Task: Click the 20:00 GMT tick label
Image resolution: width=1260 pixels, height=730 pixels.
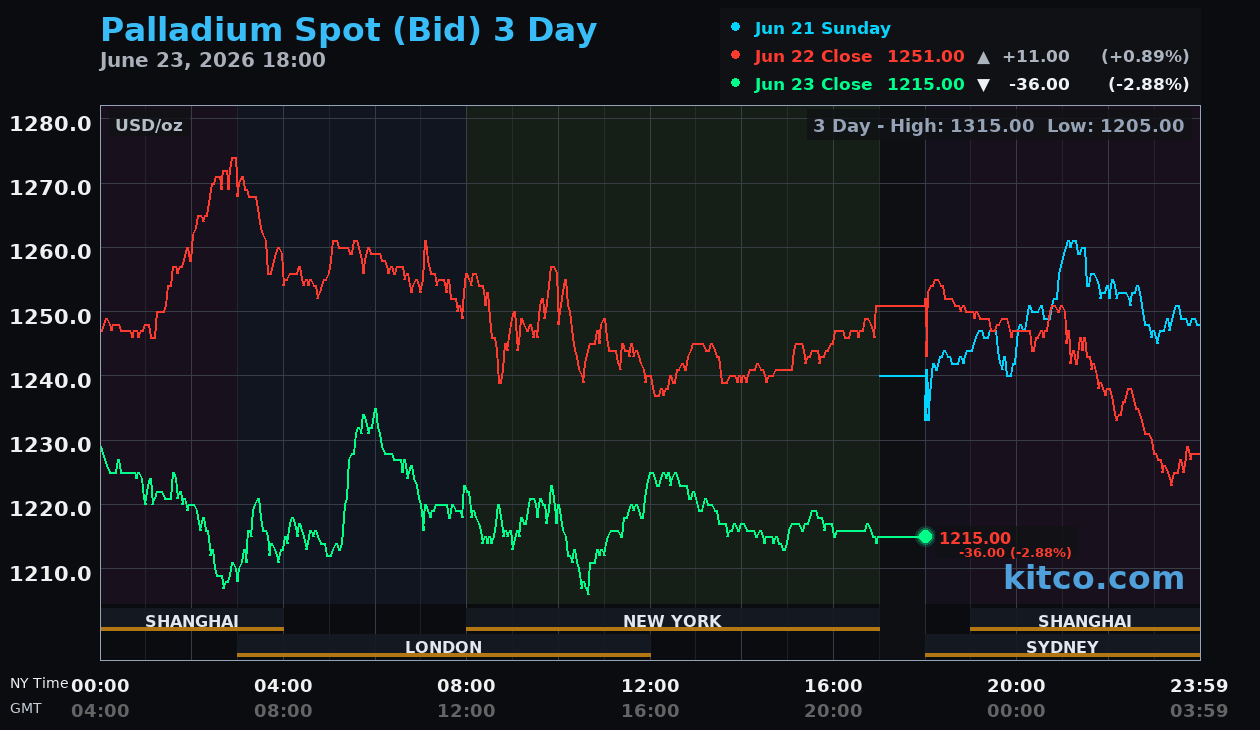Action: pyautogui.click(x=833, y=711)
